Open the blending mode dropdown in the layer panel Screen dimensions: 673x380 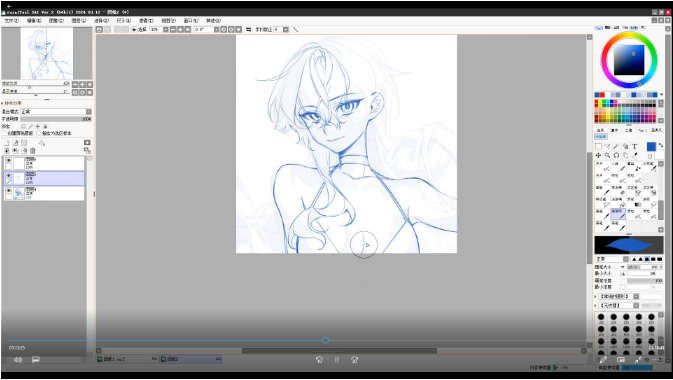56,112
